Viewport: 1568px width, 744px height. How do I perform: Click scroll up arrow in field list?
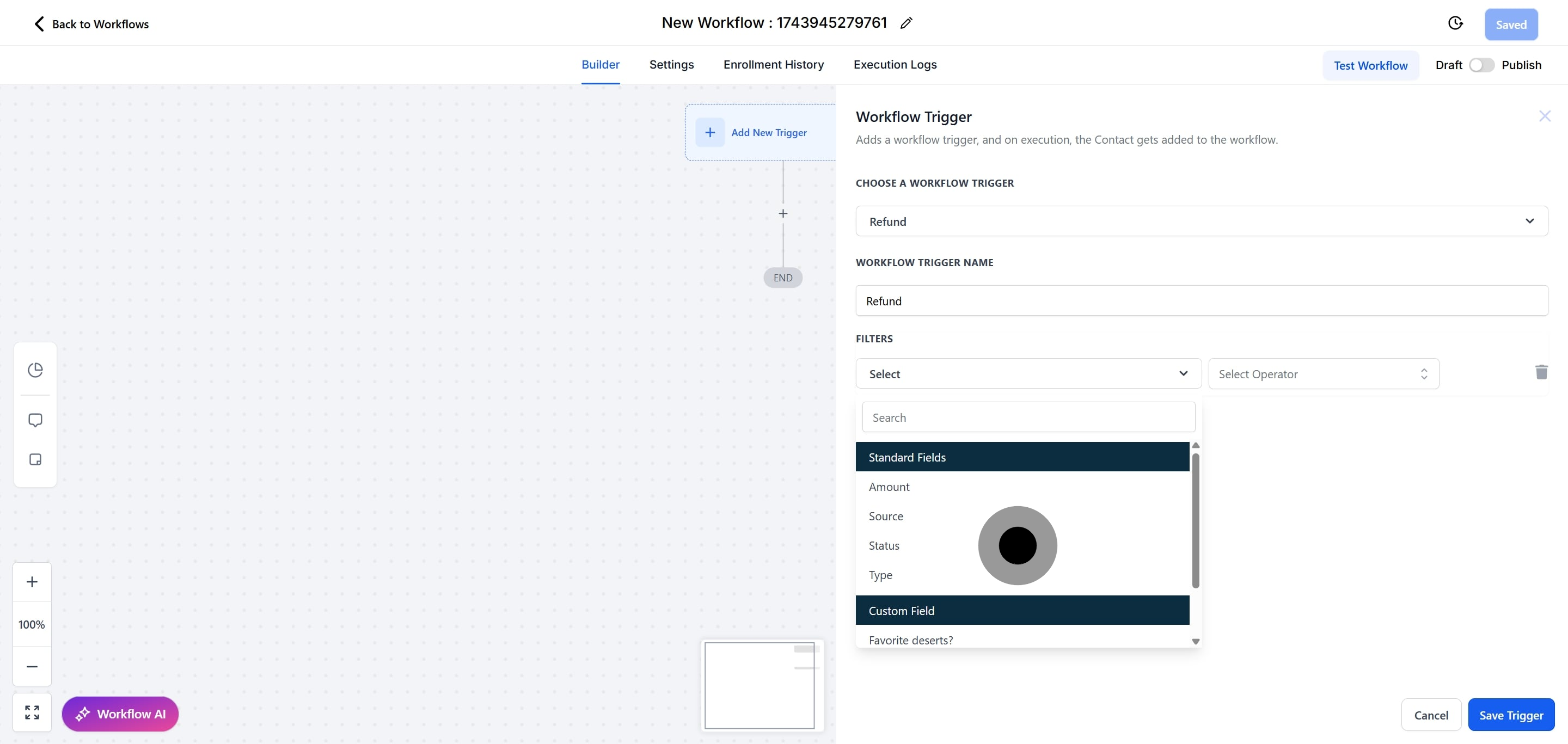coord(1195,445)
